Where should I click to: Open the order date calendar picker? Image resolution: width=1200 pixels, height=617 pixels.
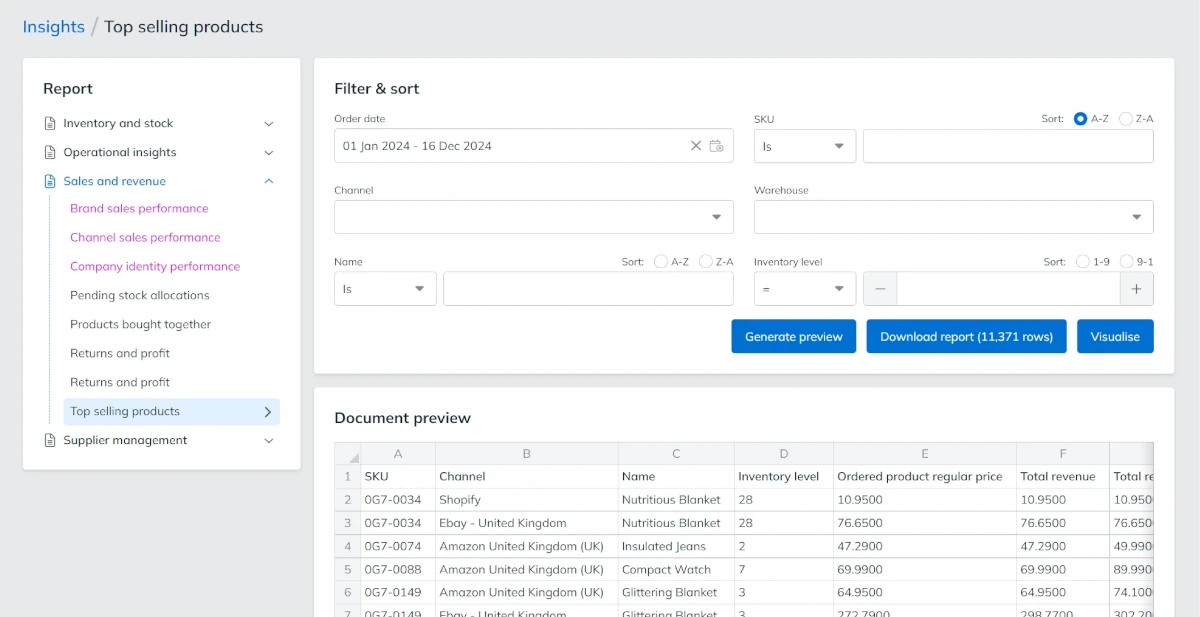717,146
